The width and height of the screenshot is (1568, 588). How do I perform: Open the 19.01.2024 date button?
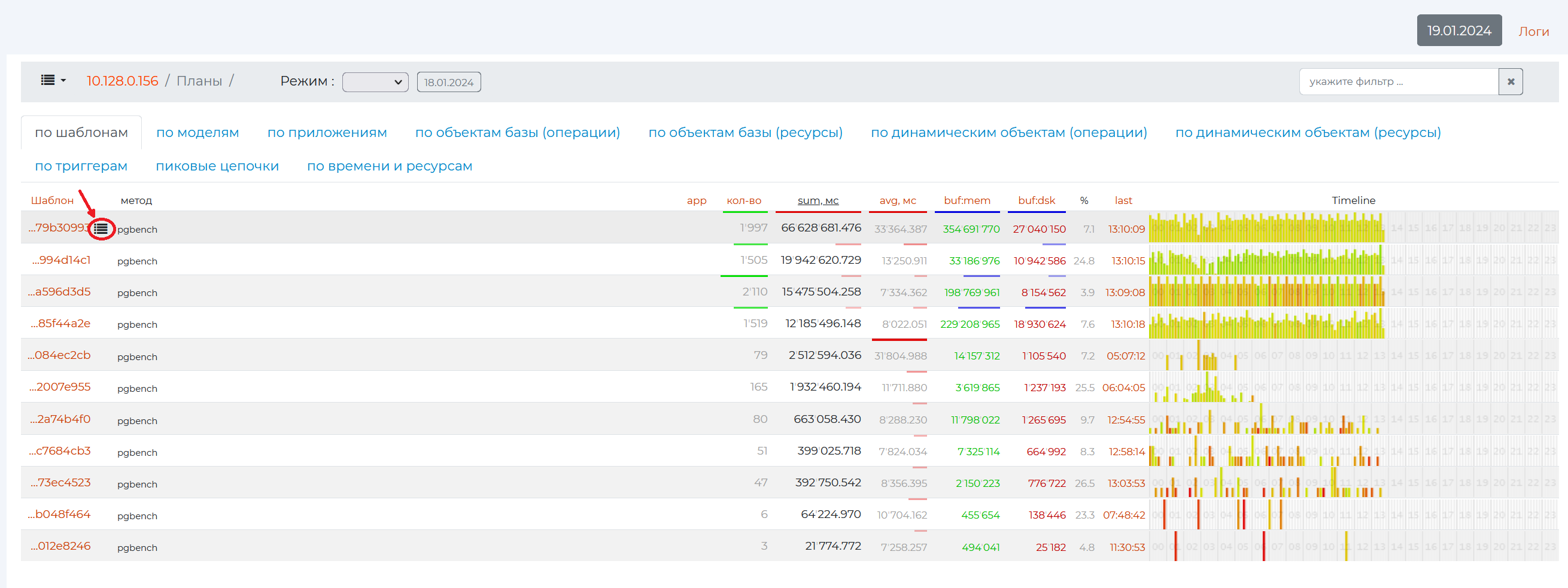pyautogui.click(x=1458, y=31)
